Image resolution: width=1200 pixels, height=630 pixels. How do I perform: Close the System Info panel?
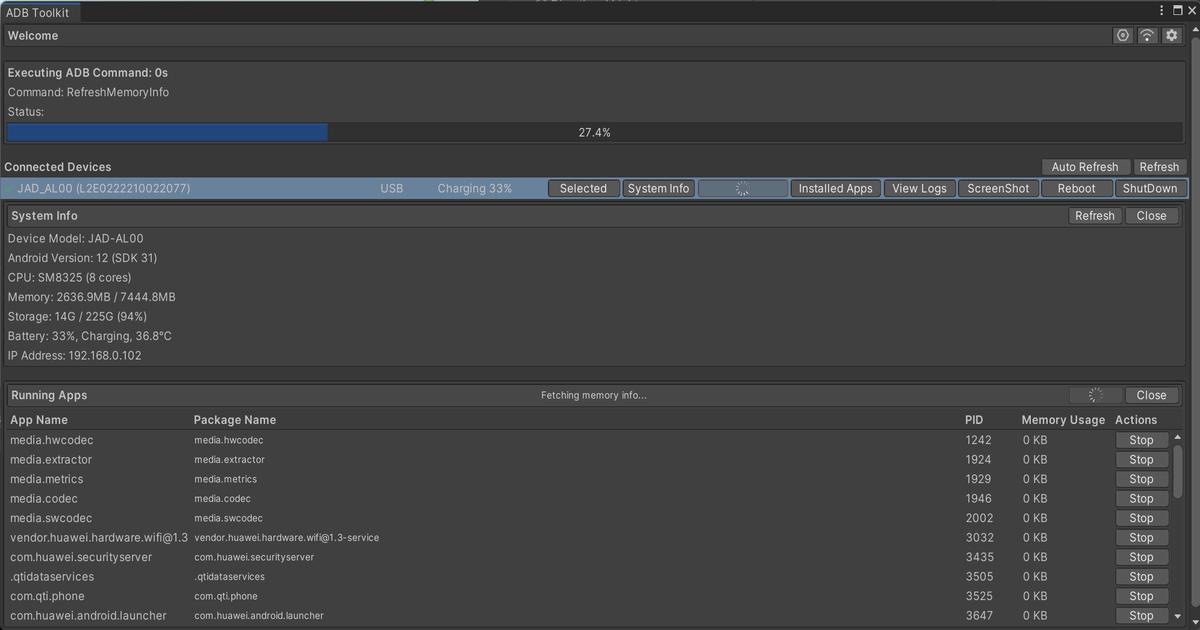coord(1151,216)
